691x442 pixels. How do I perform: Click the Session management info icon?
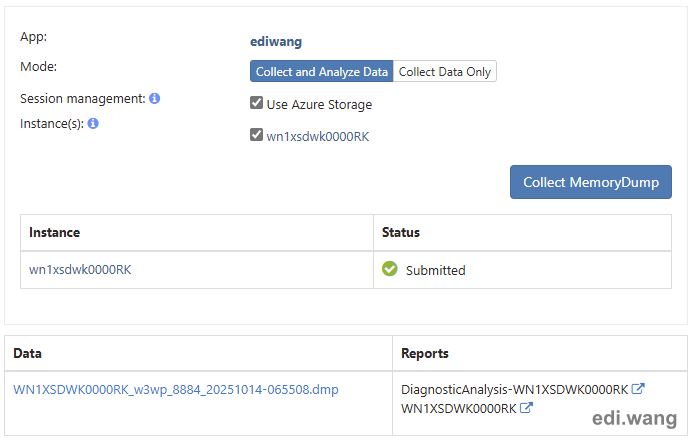(x=155, y=99)
